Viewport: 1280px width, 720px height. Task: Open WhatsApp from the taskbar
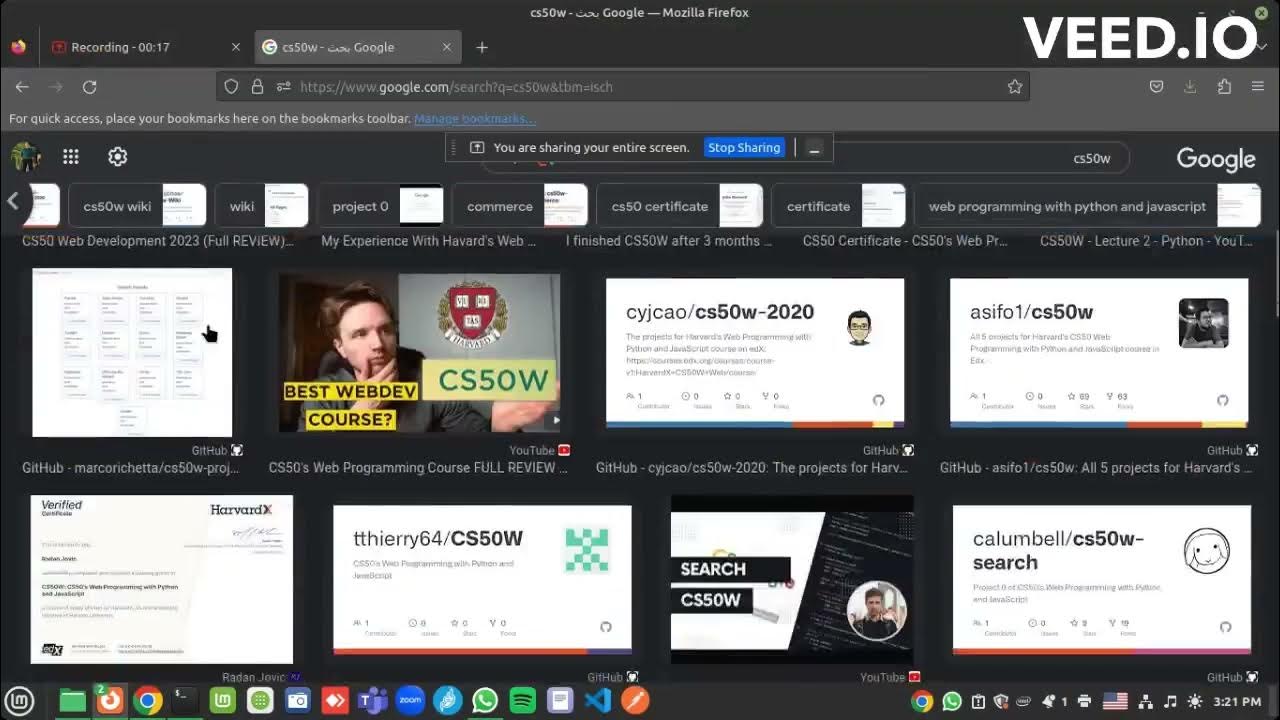click(485, 701)
